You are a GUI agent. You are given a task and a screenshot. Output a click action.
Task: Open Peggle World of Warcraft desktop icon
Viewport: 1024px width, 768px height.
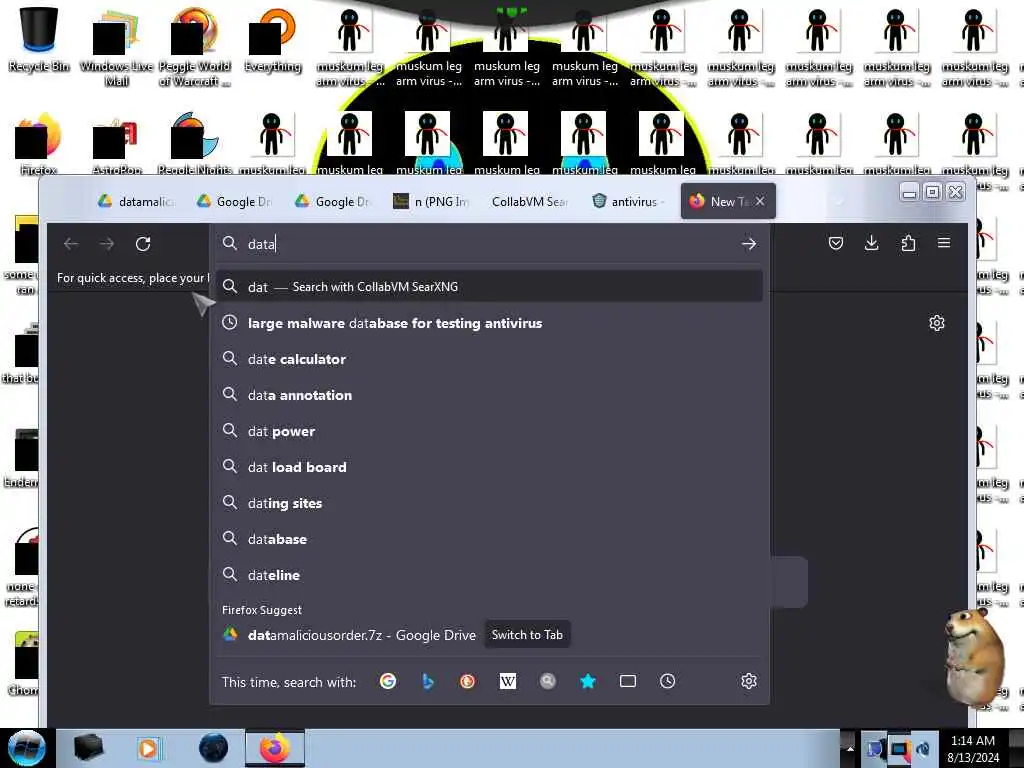pos(195,46)
